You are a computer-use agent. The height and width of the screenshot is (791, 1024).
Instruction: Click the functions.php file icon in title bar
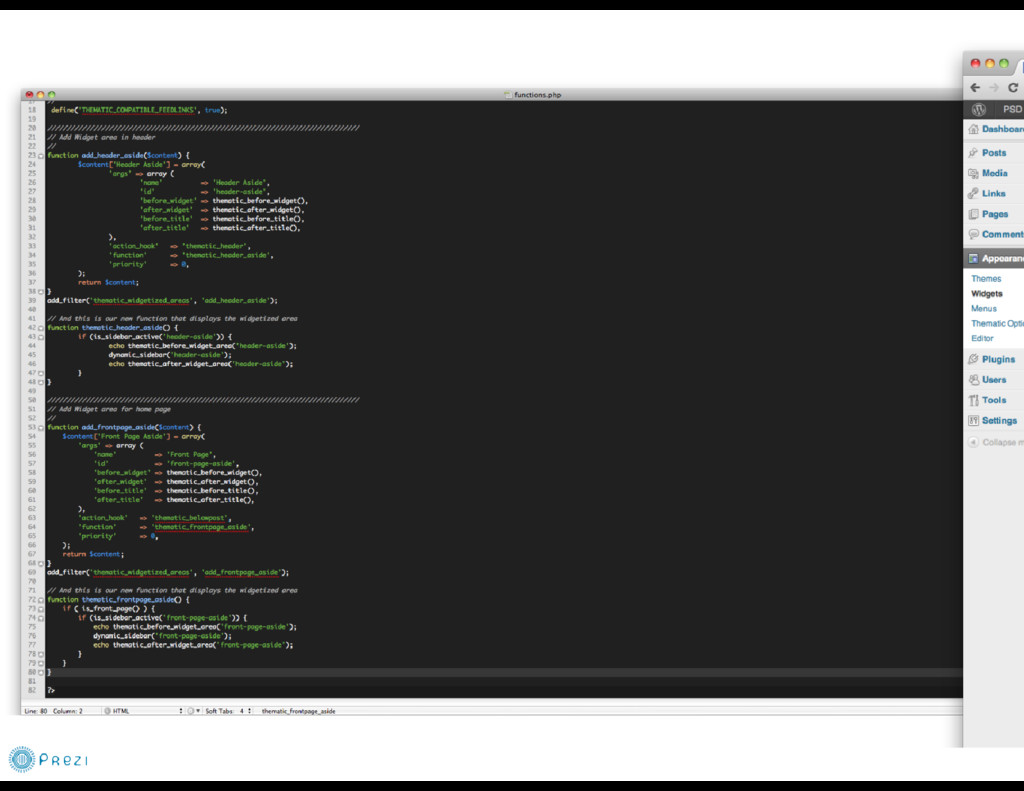(x=507, y=95)
